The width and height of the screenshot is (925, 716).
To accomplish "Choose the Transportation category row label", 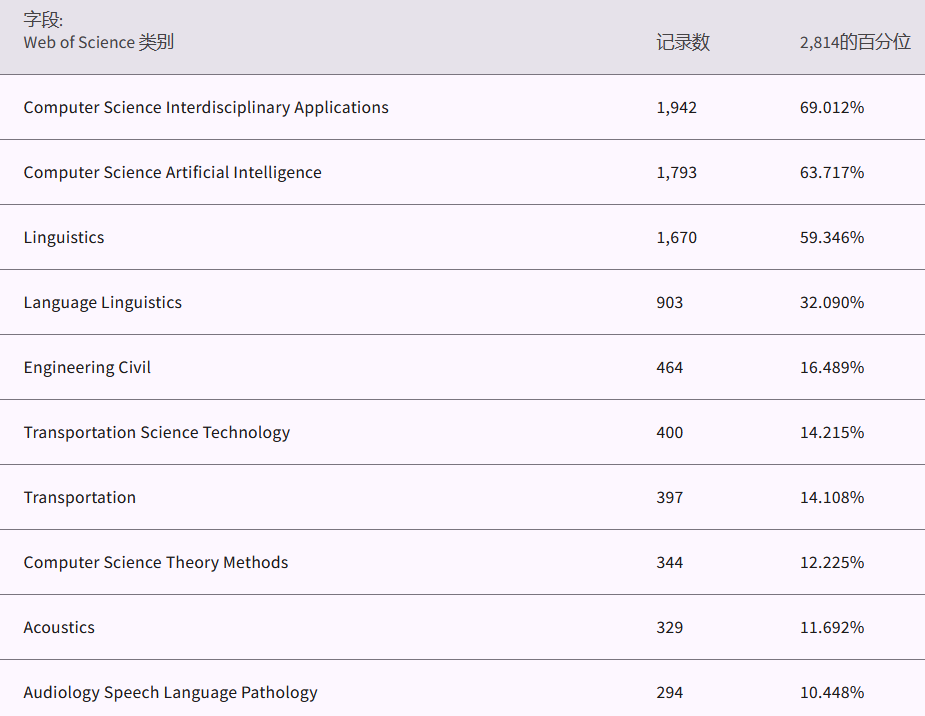I will click(x=80, y=497).
